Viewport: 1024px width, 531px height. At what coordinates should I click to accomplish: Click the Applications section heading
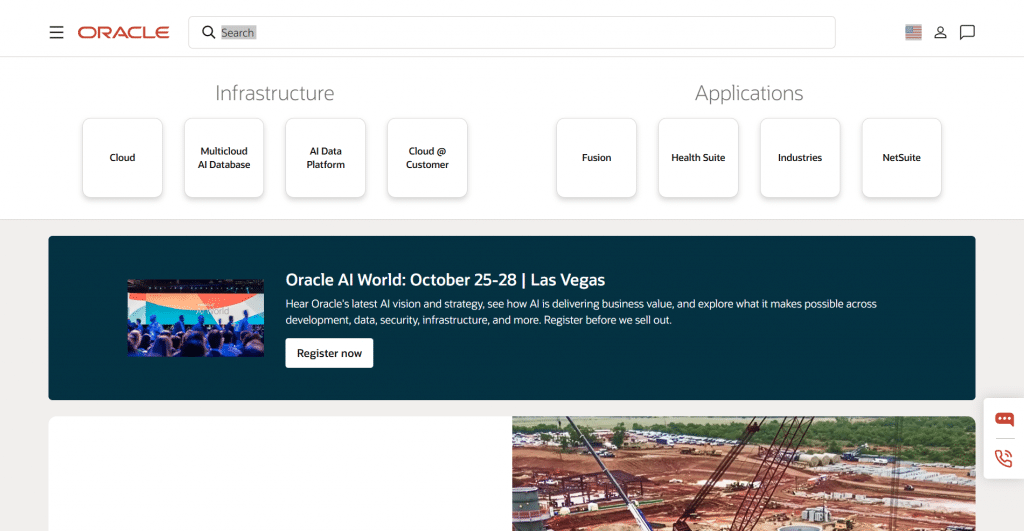pyautogui.click(x=749, y=93)
